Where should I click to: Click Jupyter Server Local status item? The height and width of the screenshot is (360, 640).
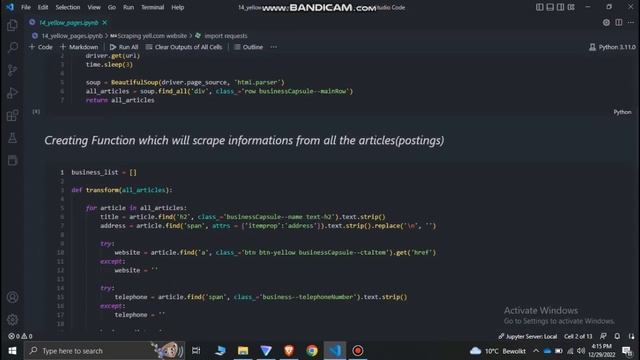pos(527,336)
